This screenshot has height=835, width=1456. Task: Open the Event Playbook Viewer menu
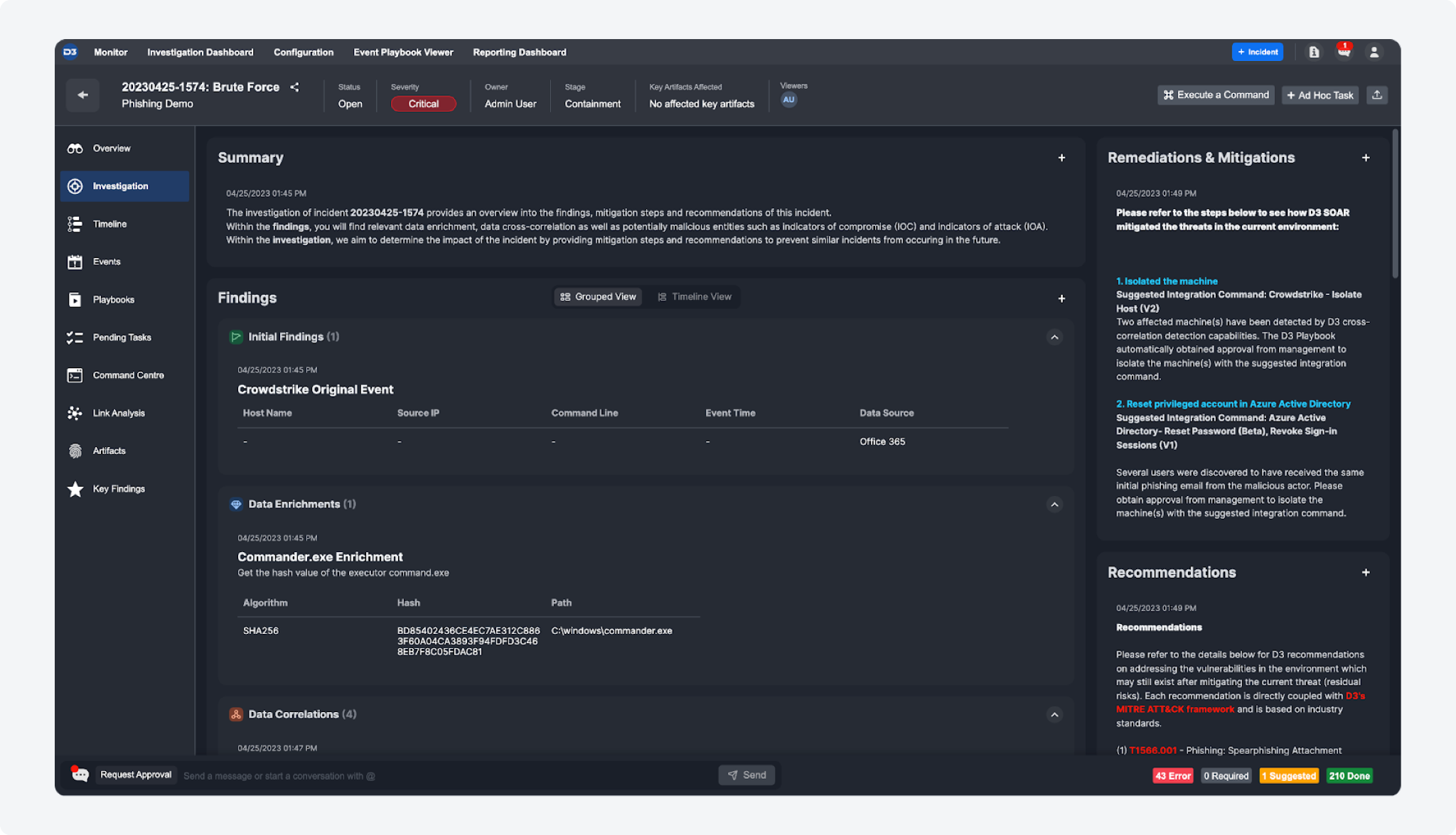pos(403,53)
